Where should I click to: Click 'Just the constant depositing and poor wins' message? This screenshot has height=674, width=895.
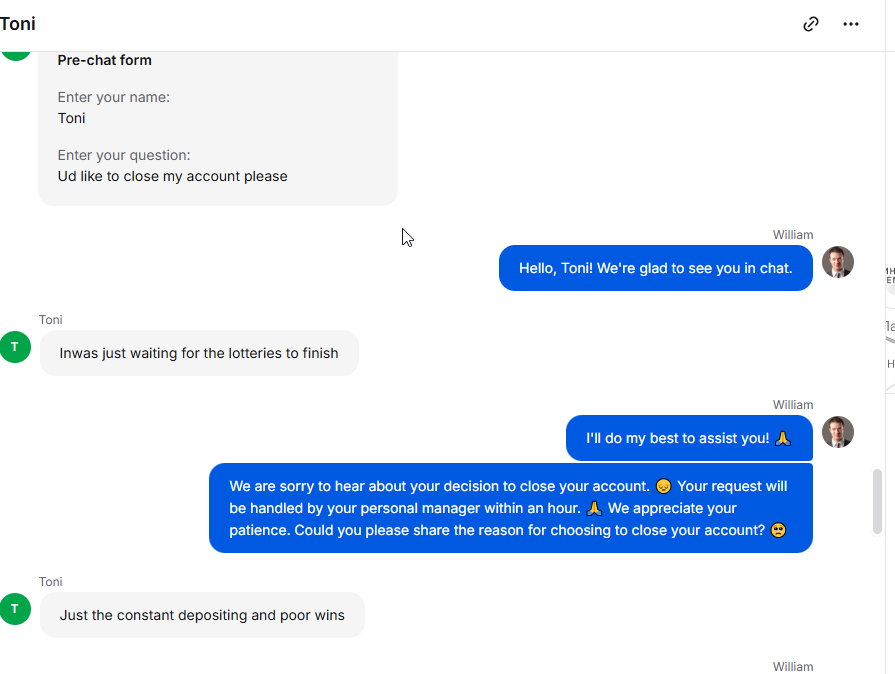pos(202,615)
